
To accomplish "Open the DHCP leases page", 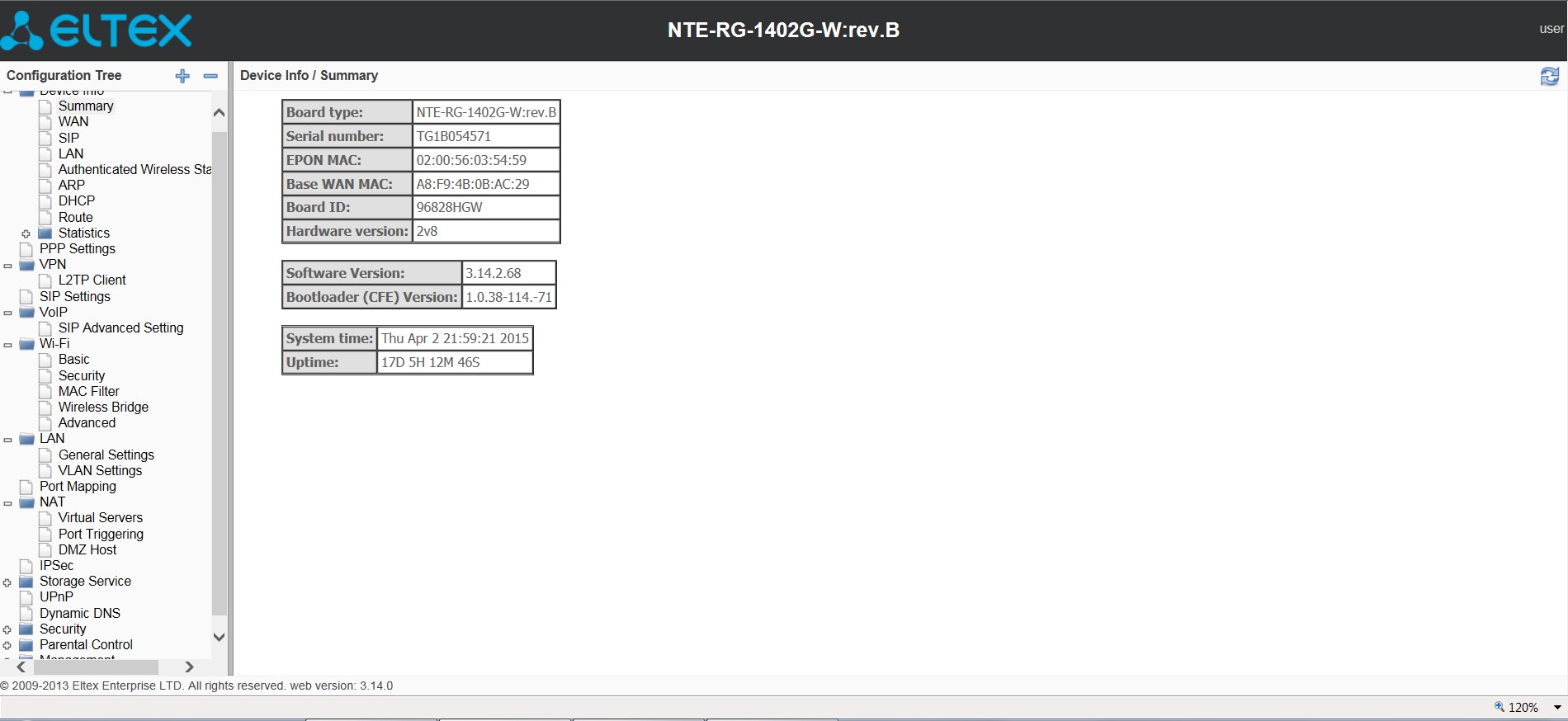I will [x=77, y=200].
